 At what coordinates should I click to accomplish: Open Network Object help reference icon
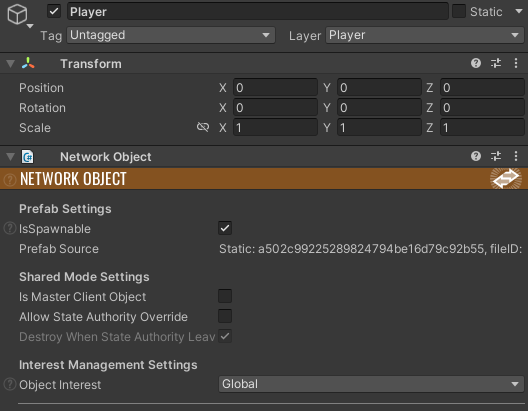pyautogui.click(x=476, y=156)
